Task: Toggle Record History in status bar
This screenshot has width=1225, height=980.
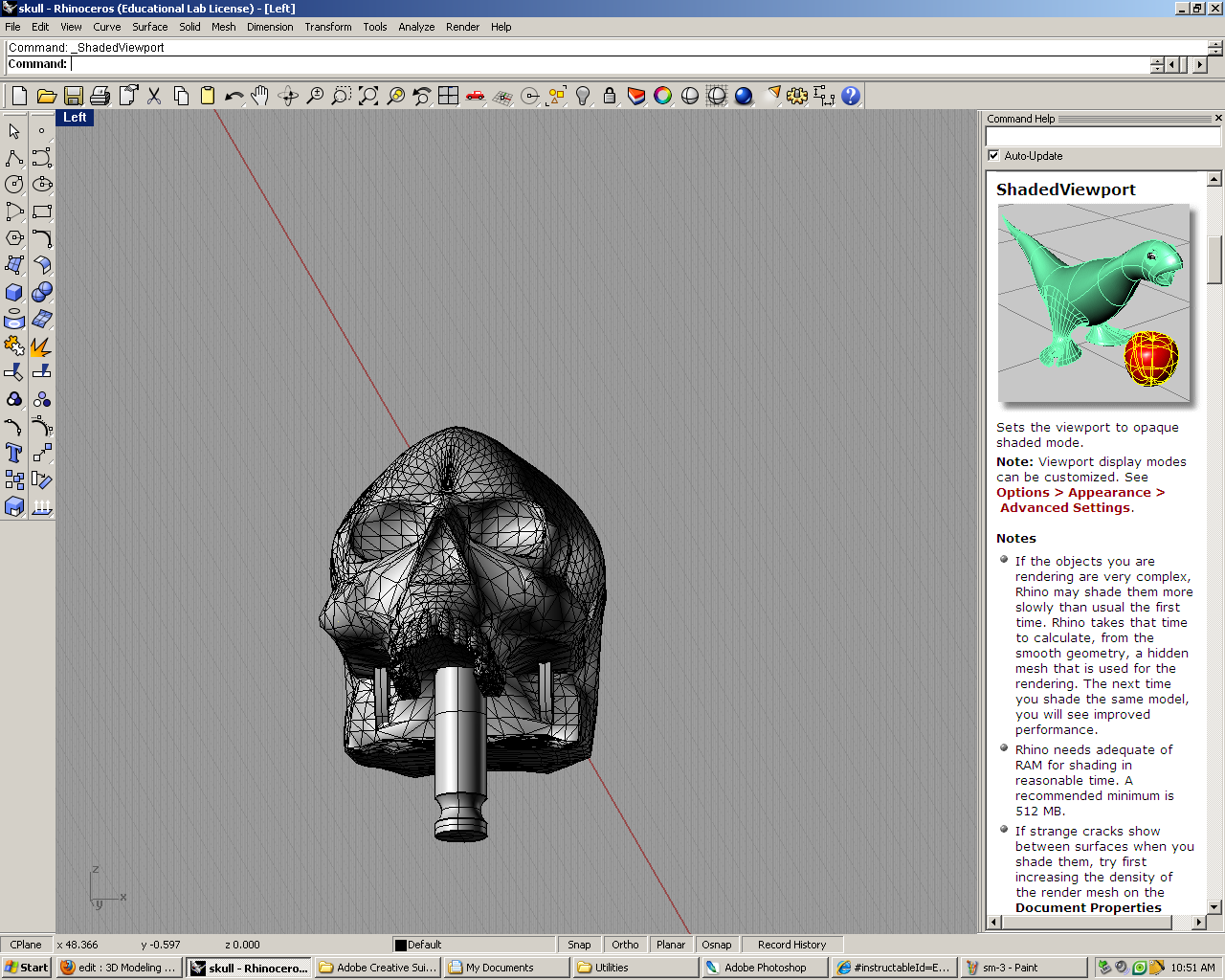Action: (x=791, y=945)
